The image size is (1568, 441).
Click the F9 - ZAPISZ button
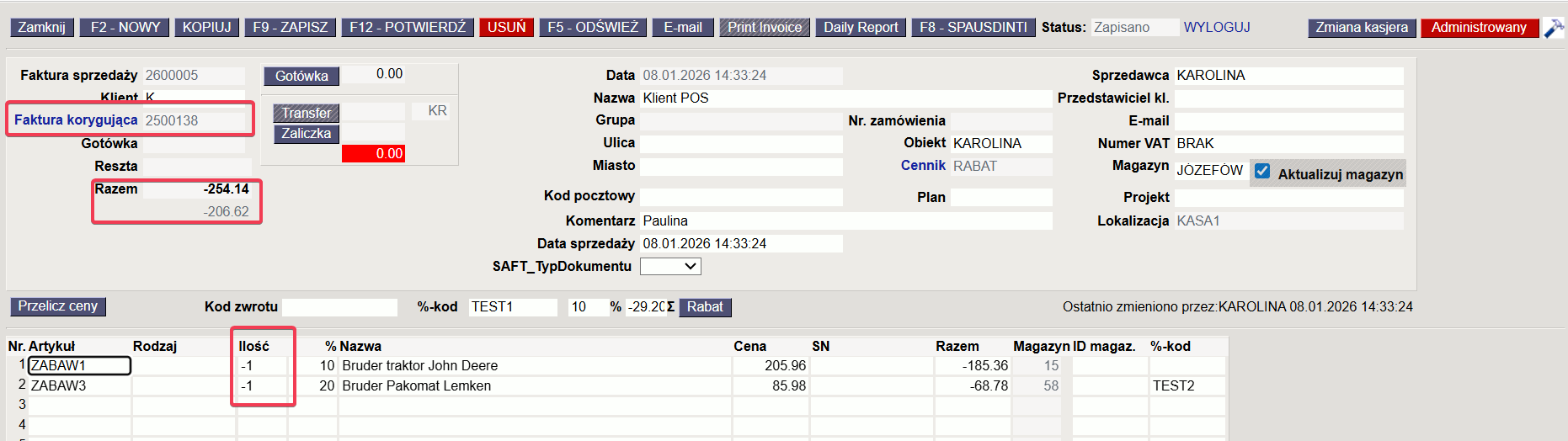click(291, 28)
